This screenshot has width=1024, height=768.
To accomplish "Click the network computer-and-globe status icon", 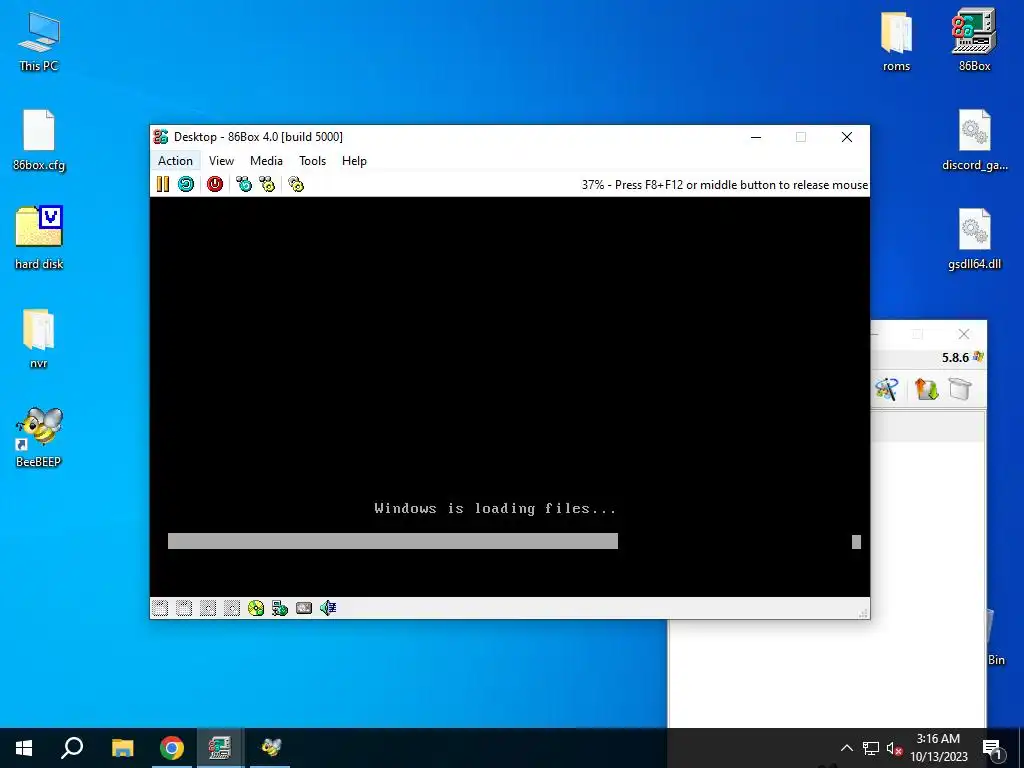I will [x=280, y=608].
